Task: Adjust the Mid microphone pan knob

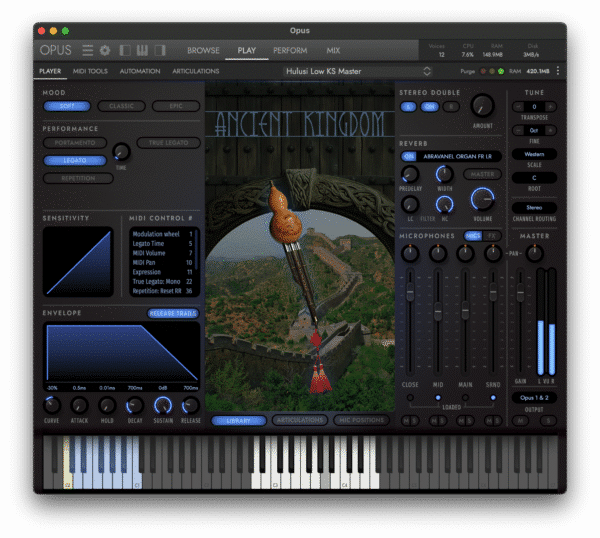Action: (438, 253)
